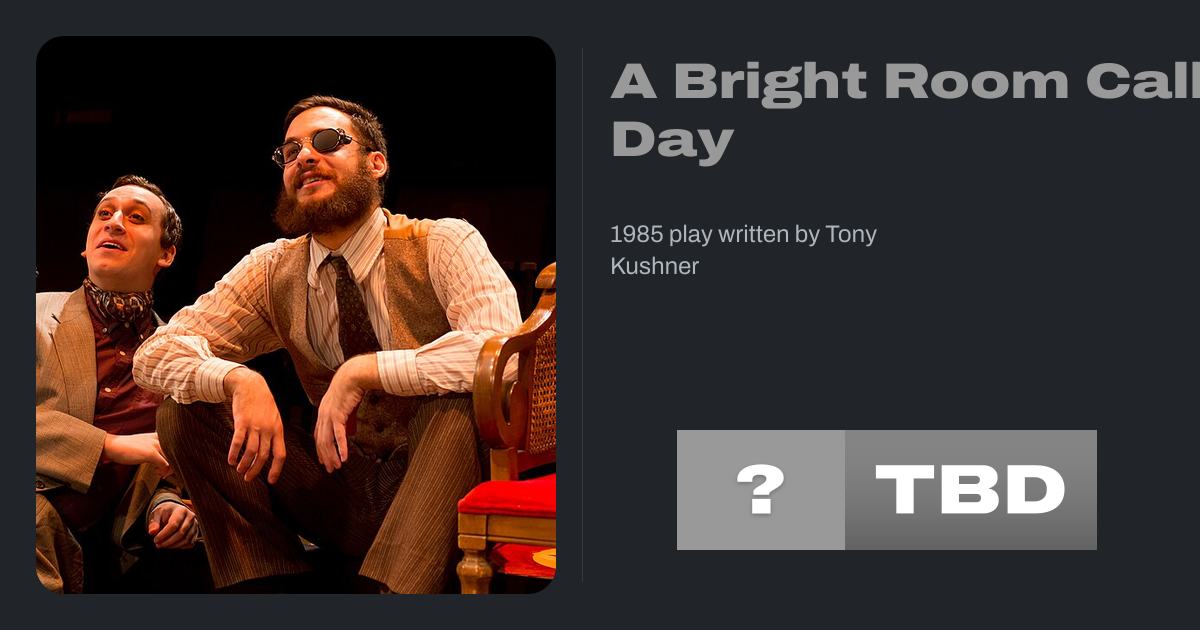1200x630 pixels.
Task: Click the patterned neck scarf on the left man
Action: [118, 303]
